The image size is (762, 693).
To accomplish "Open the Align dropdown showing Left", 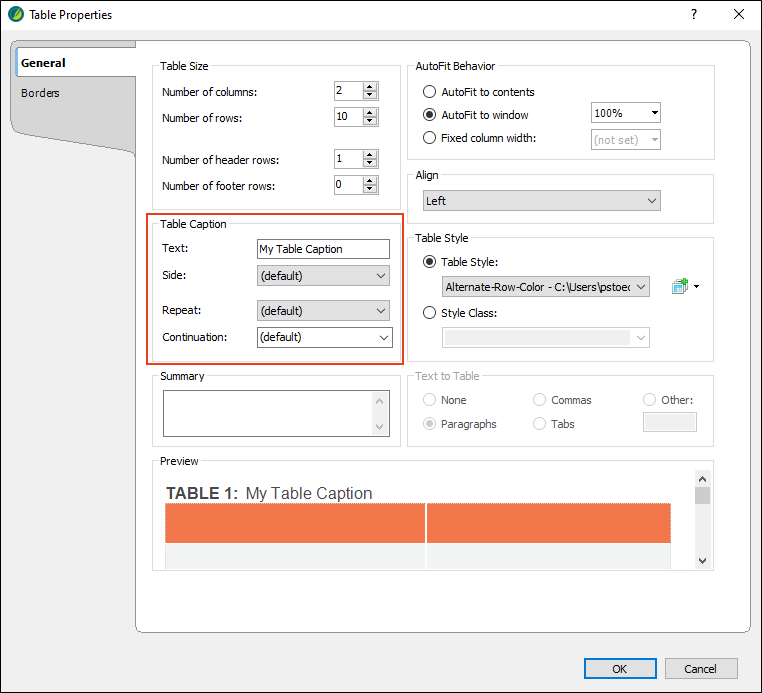I will tap(541, 201).
